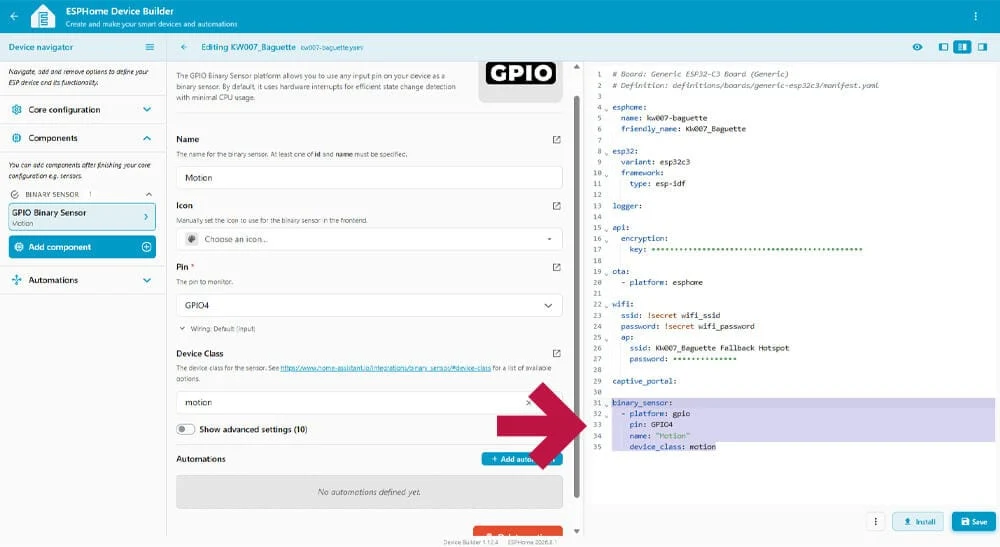Expand Wiring: Default (Input) details
Viewport: 1000px width, 547px height.
(217, 329)
